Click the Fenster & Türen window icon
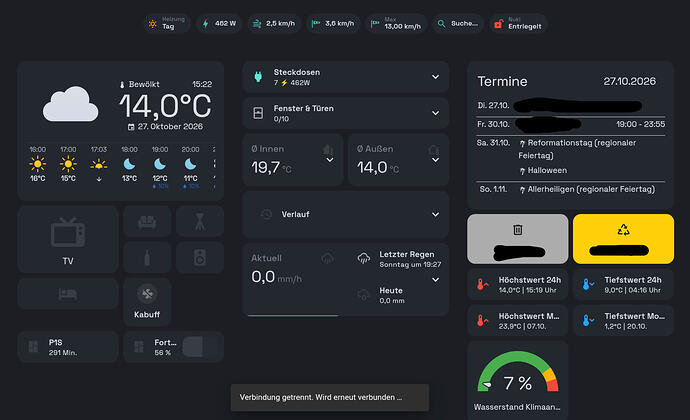The width and height of the screenshot is (690, 420). [x=258, y=113]
